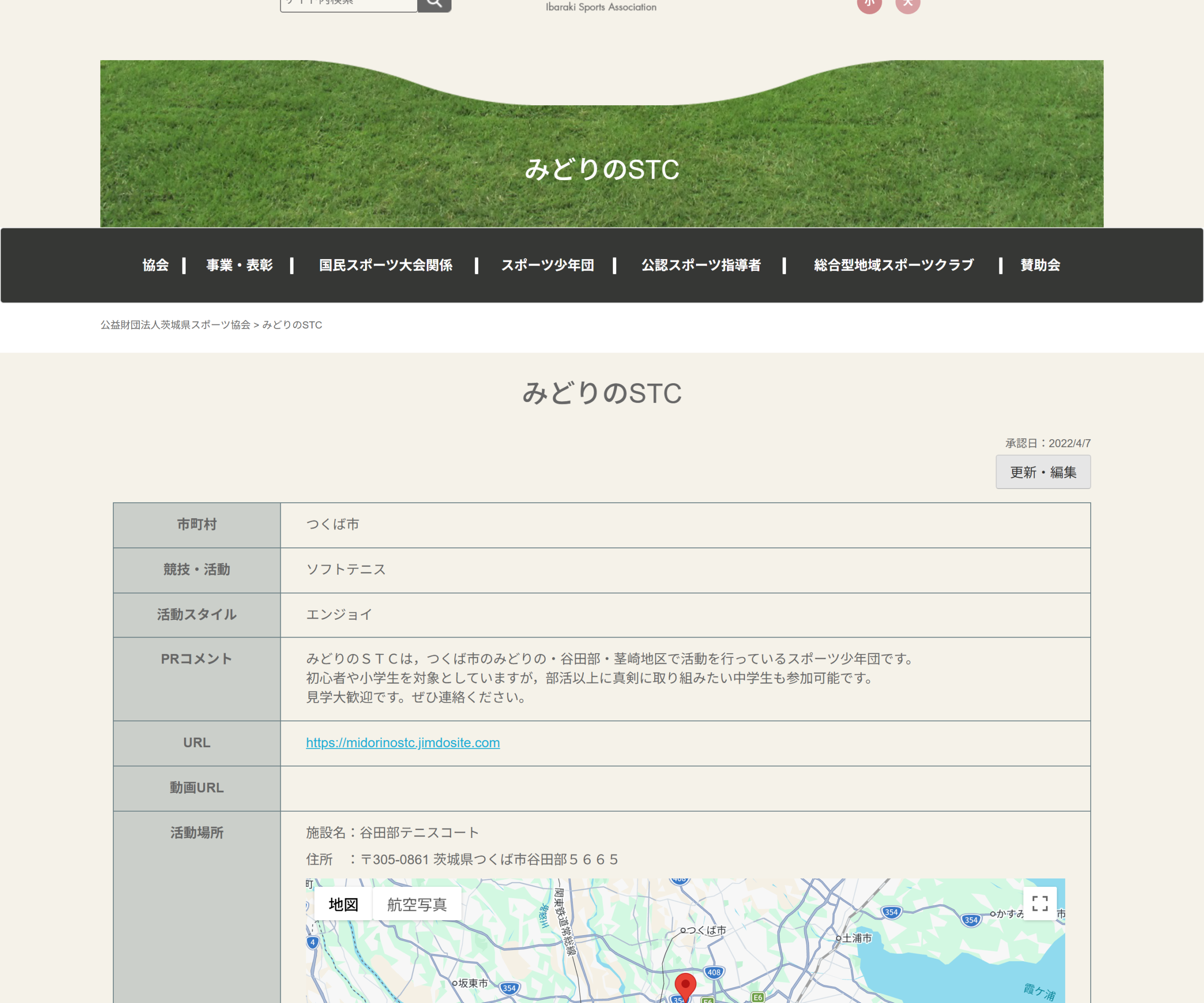Screen dimensions: 1204x1003
Task: Click the red location pin on the map
Action: 685,987
